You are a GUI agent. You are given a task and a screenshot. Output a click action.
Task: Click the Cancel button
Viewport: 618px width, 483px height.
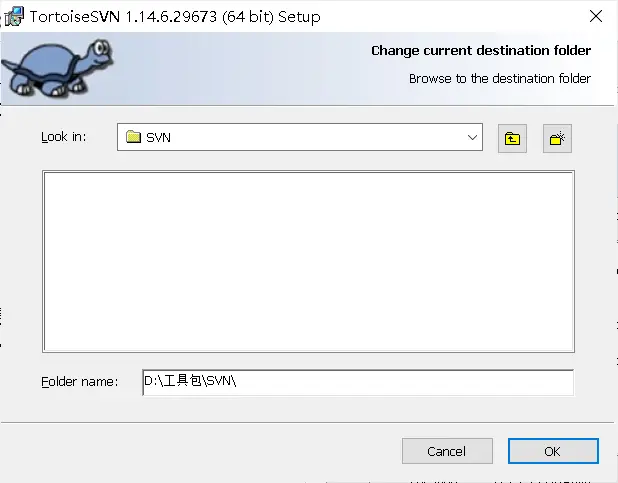coord(447,451)
